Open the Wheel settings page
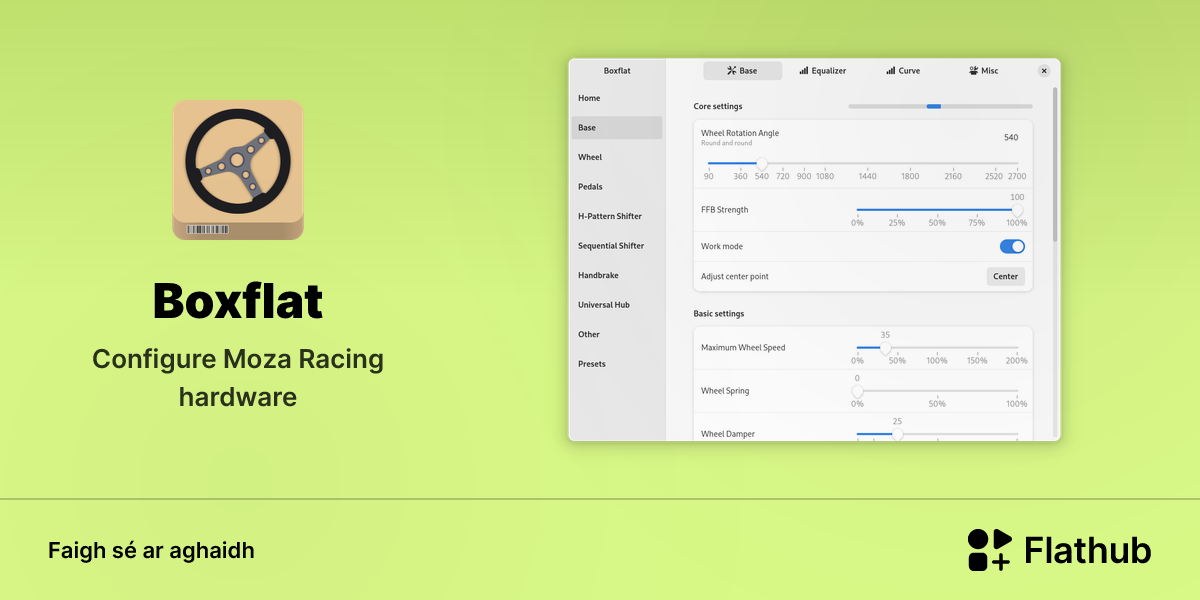The image size is (1200, 600). coord(617,157)
